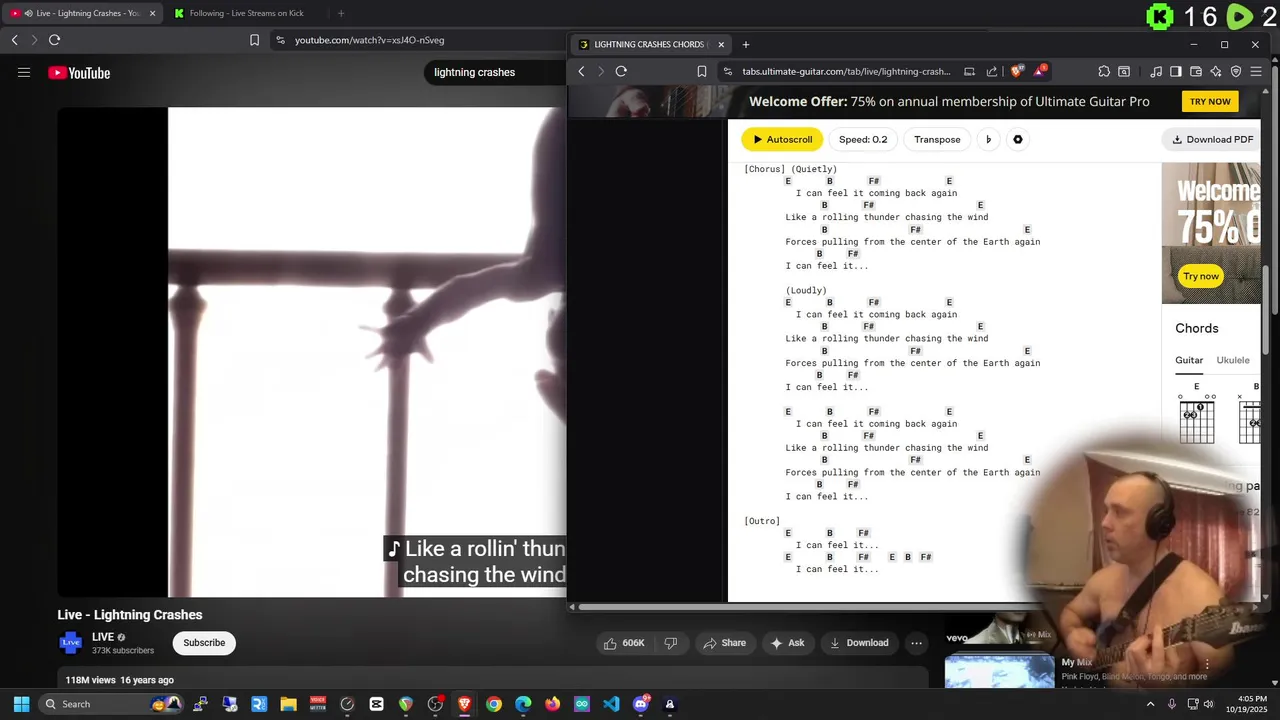Select the Ukulele chords tab
The height and width of the screenshot is (720, 1280).
[1233, 360]
